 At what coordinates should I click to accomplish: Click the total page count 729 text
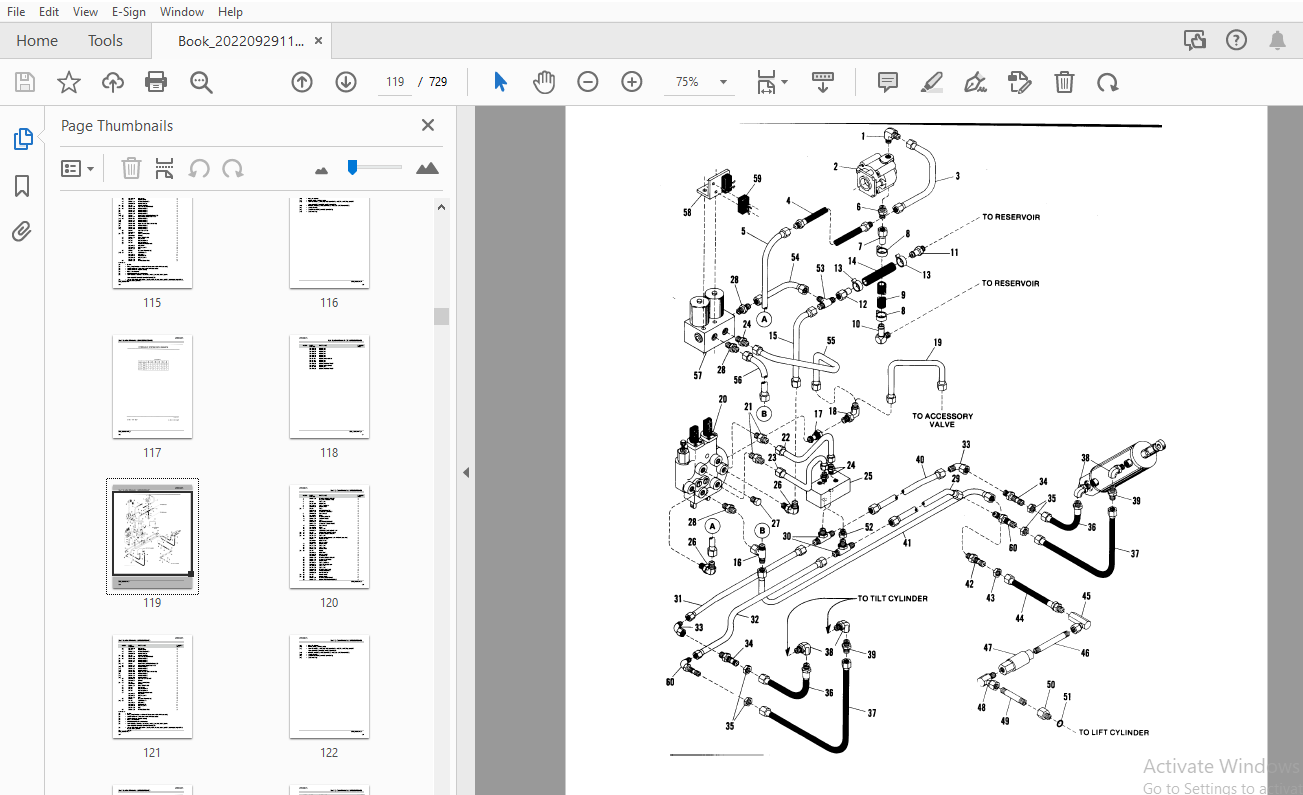click(x=438, y=82)
